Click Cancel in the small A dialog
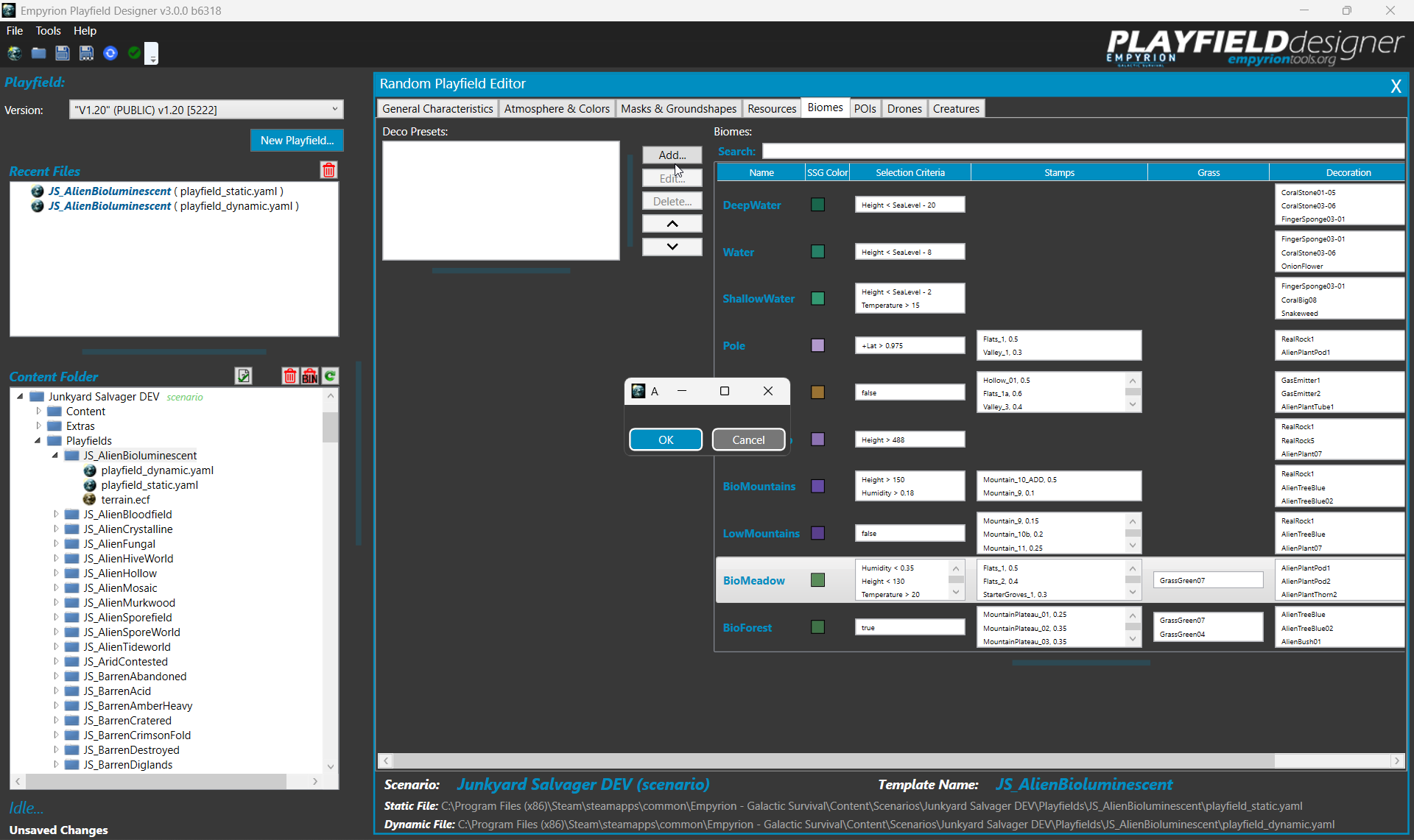 748,440
